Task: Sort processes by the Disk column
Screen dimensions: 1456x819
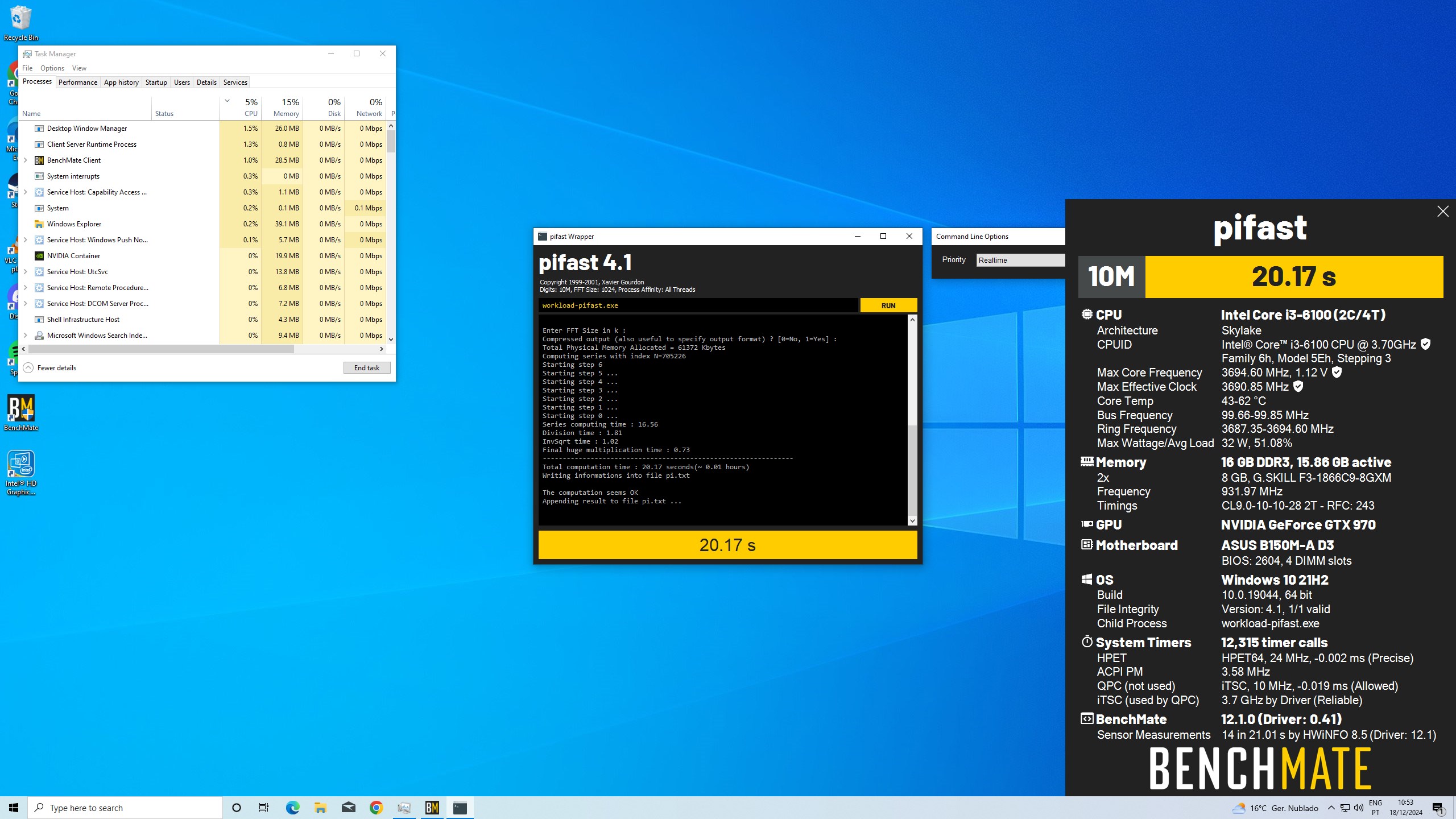Action: (x=324, y=107)
